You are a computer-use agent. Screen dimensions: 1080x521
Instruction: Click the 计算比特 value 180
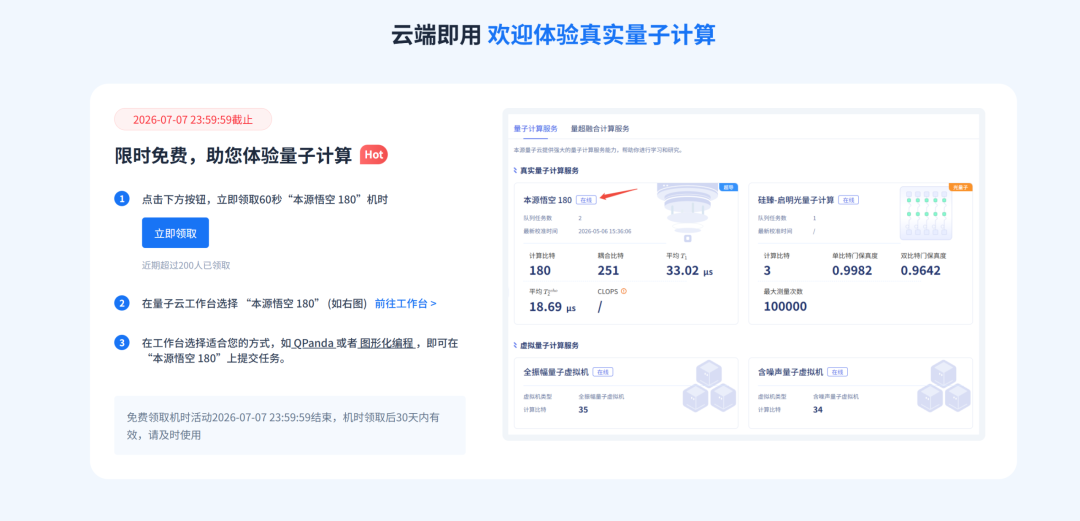click(539, 271)
